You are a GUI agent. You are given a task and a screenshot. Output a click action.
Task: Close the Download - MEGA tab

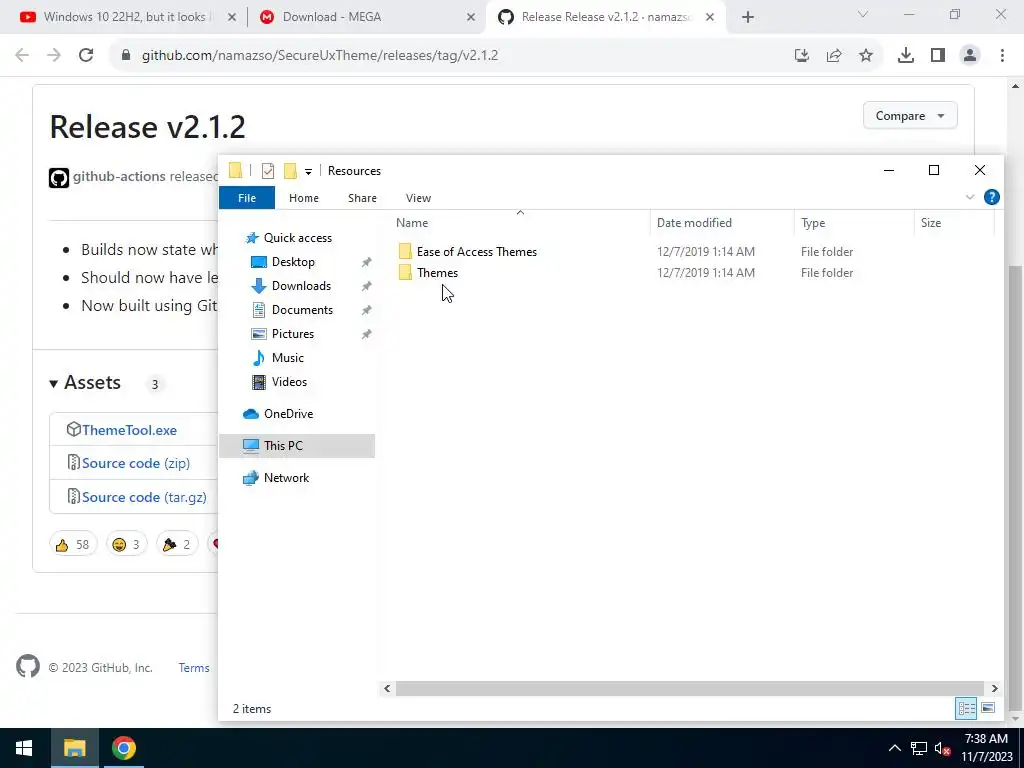(x=471, y=18)
